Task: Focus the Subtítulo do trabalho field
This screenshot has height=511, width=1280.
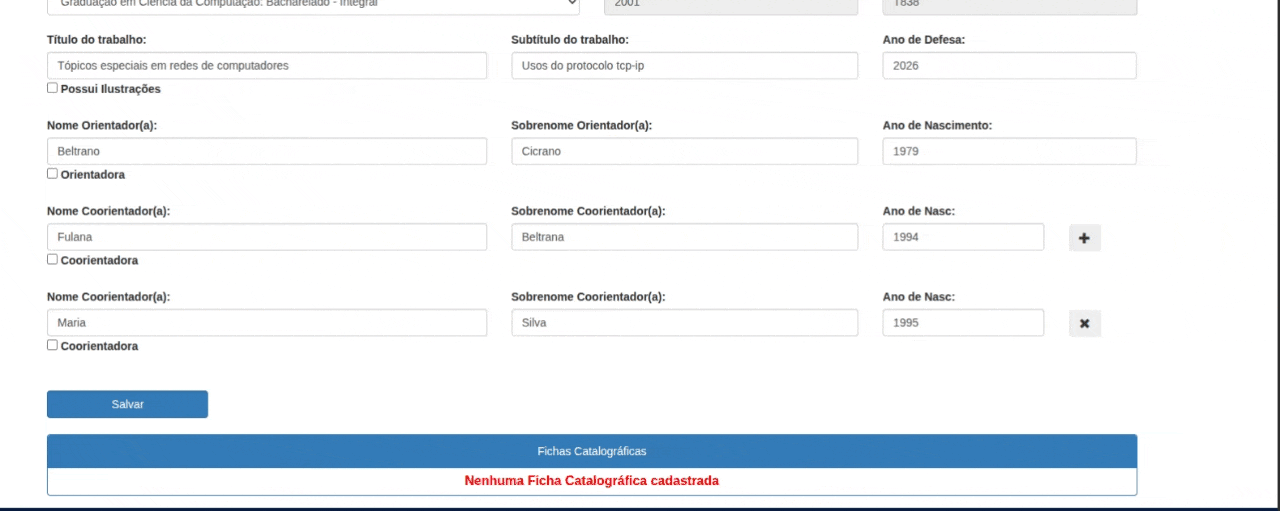Action: click(x=684, y=66)
